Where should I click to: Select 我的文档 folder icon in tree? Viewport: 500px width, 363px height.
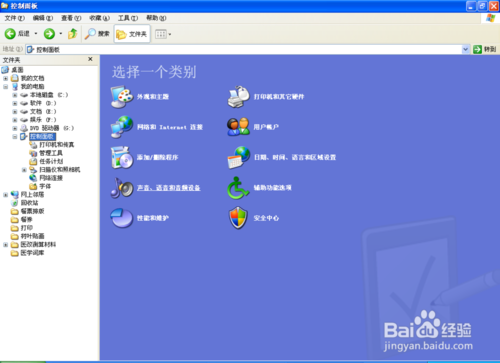click(15, 78)
